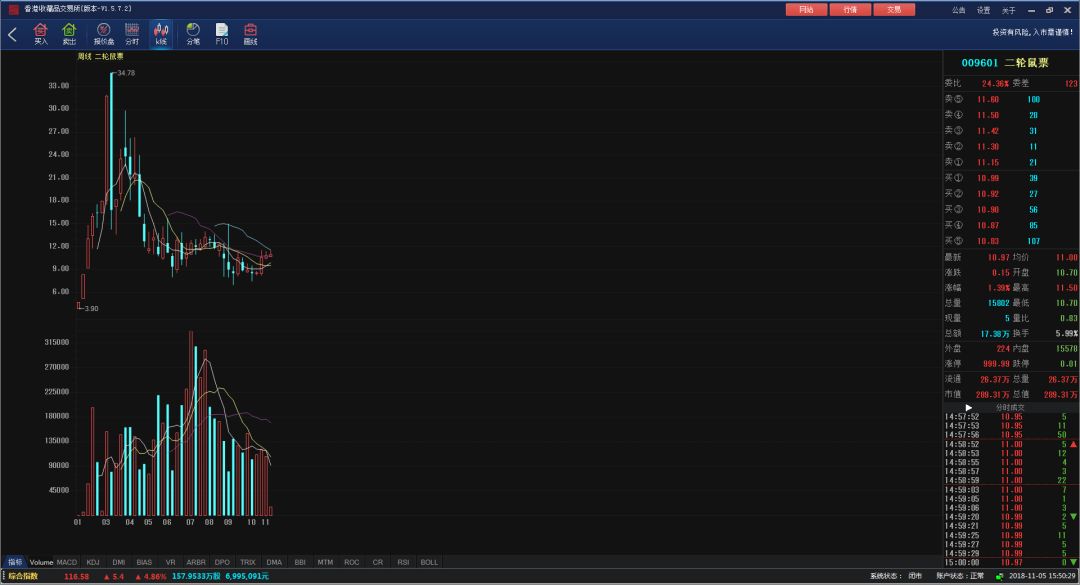Open the 关于 about menu
This screenshot has height=585, width=1080.
[x=1008, y=10]
